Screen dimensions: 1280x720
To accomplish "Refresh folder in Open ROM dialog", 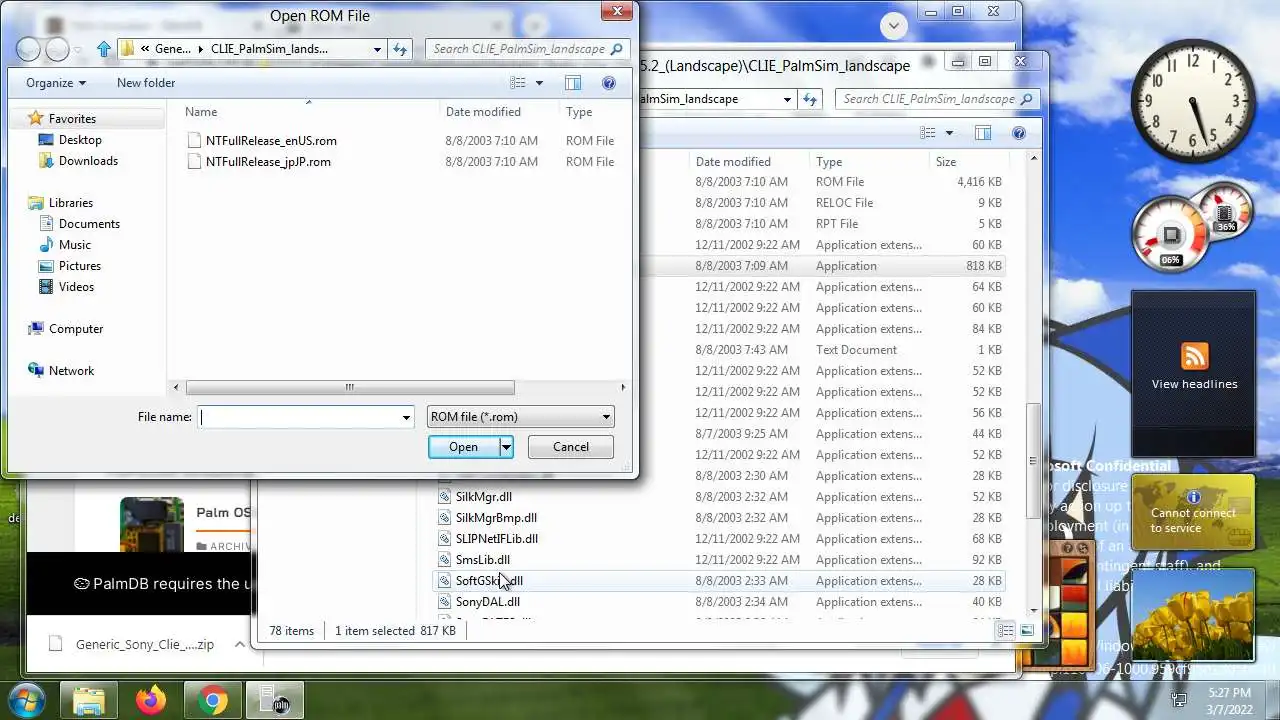I will (400, 49).
